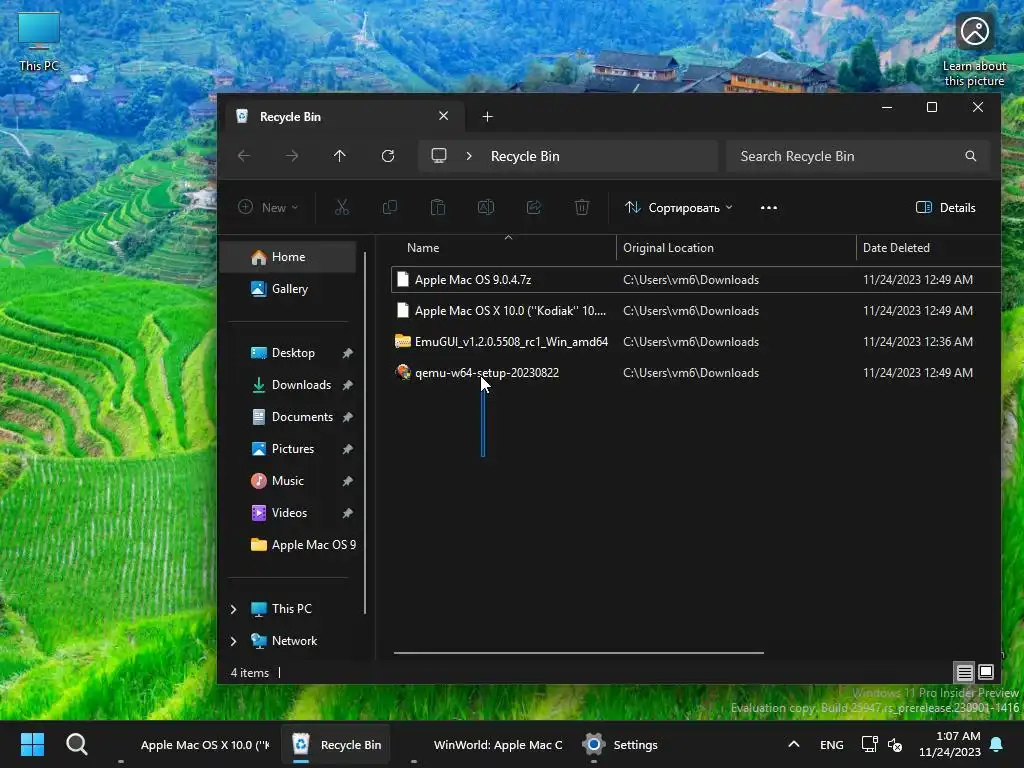The height and width of the screenshot is (768, 1024).
Task: Open This PC desktop icon
Action: click(x=39, y=40)
